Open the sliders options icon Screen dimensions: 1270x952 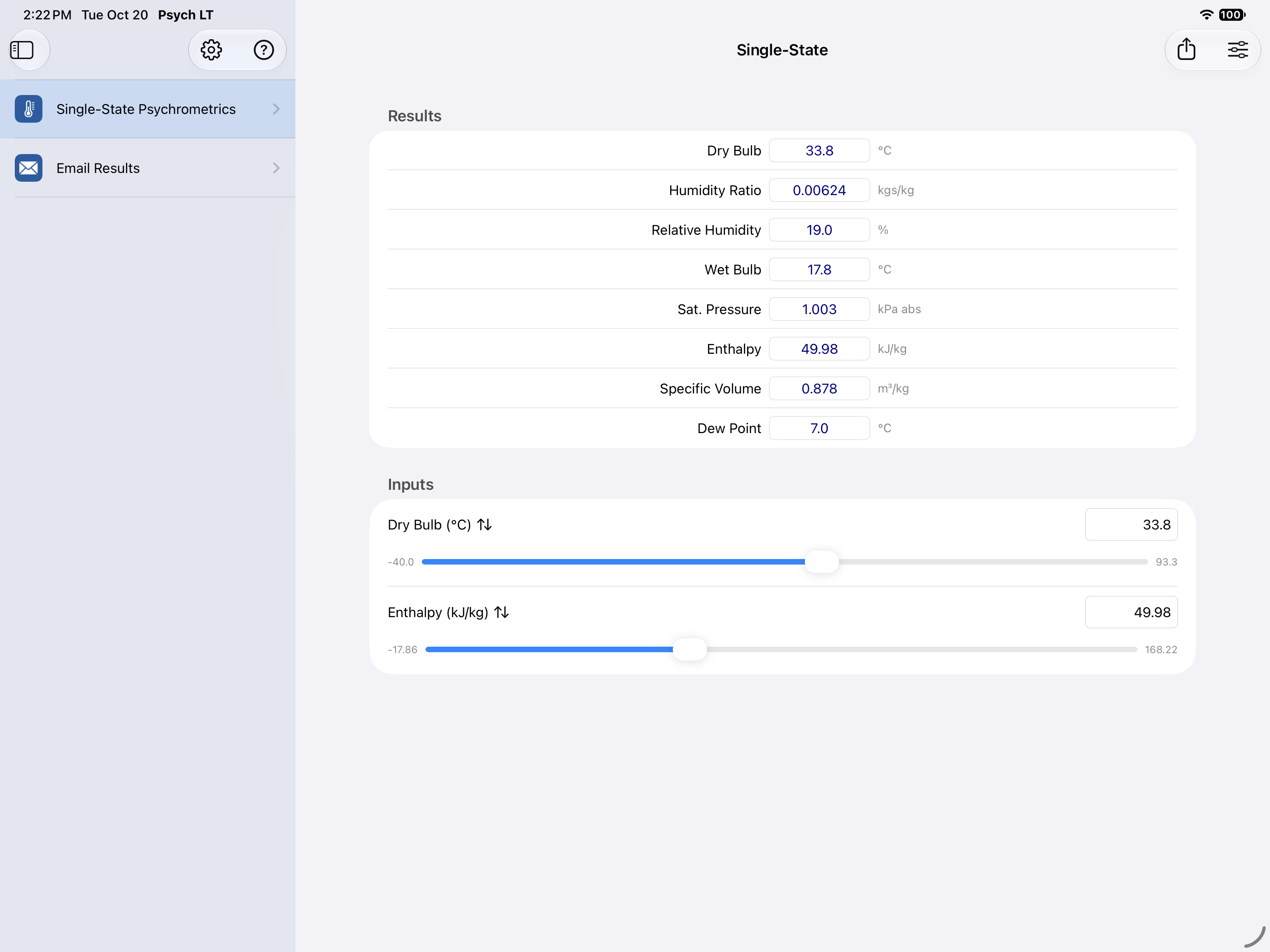[1238, 50]
